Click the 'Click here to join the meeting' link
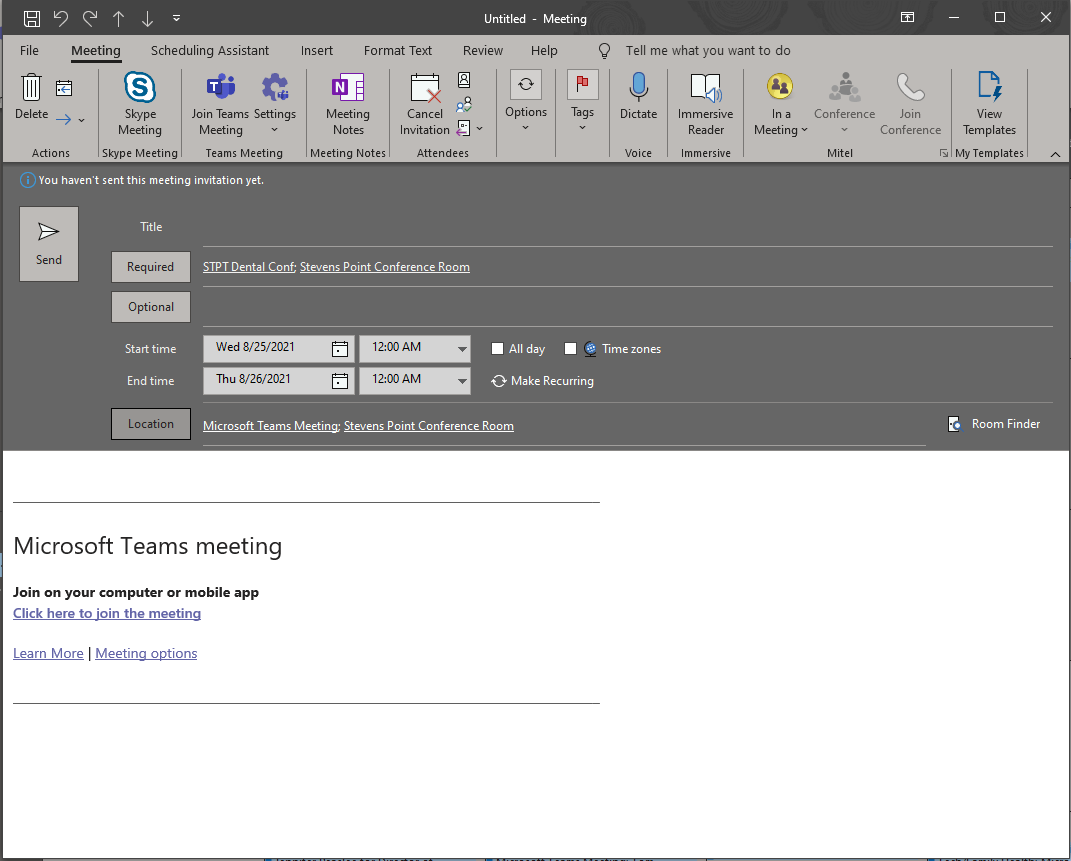This screenshot has height=861, width=1071. pyautogui.click(x=107, y=613)
